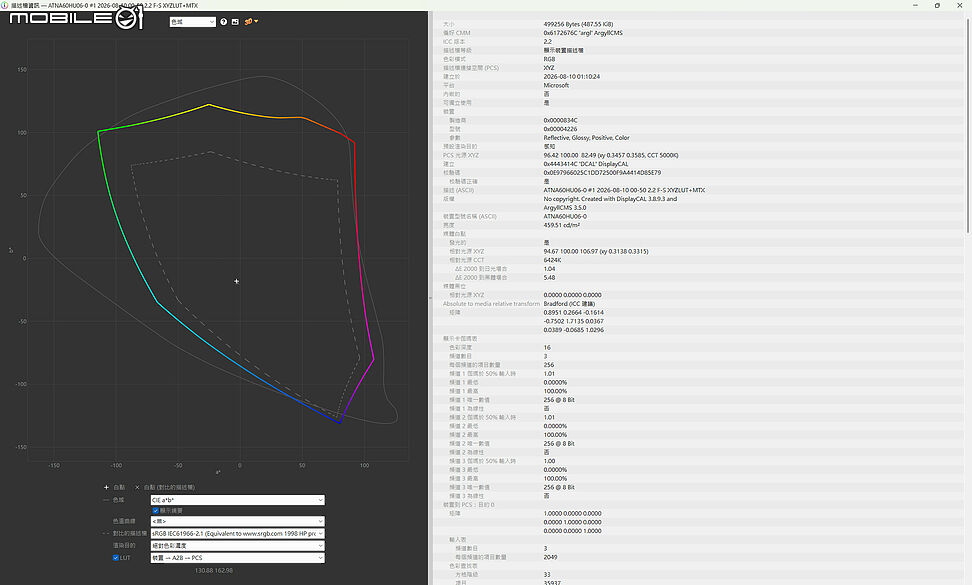972x585 pixels.
Task: Open the A2B to PCS direction dropdown
Action: [237, 558]
